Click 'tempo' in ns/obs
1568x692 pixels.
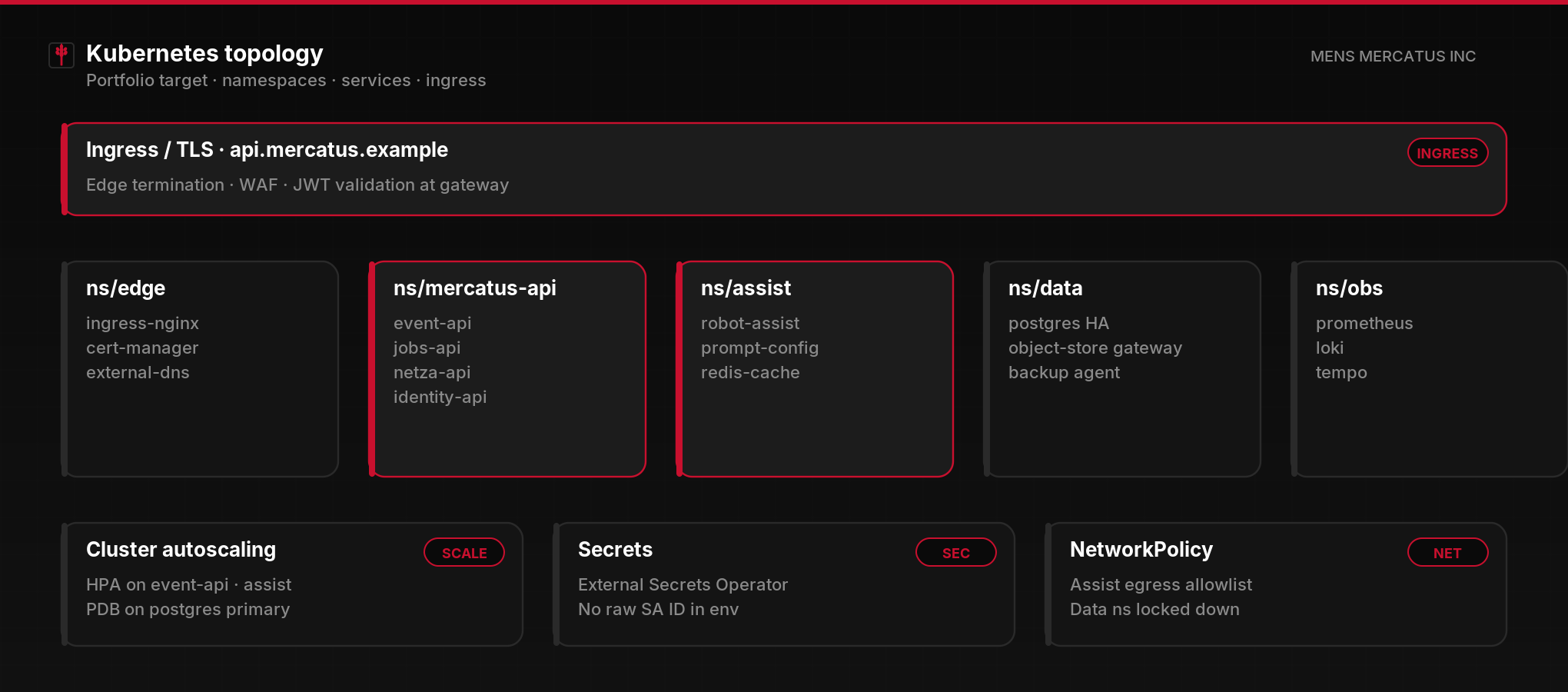point(1341,373)
